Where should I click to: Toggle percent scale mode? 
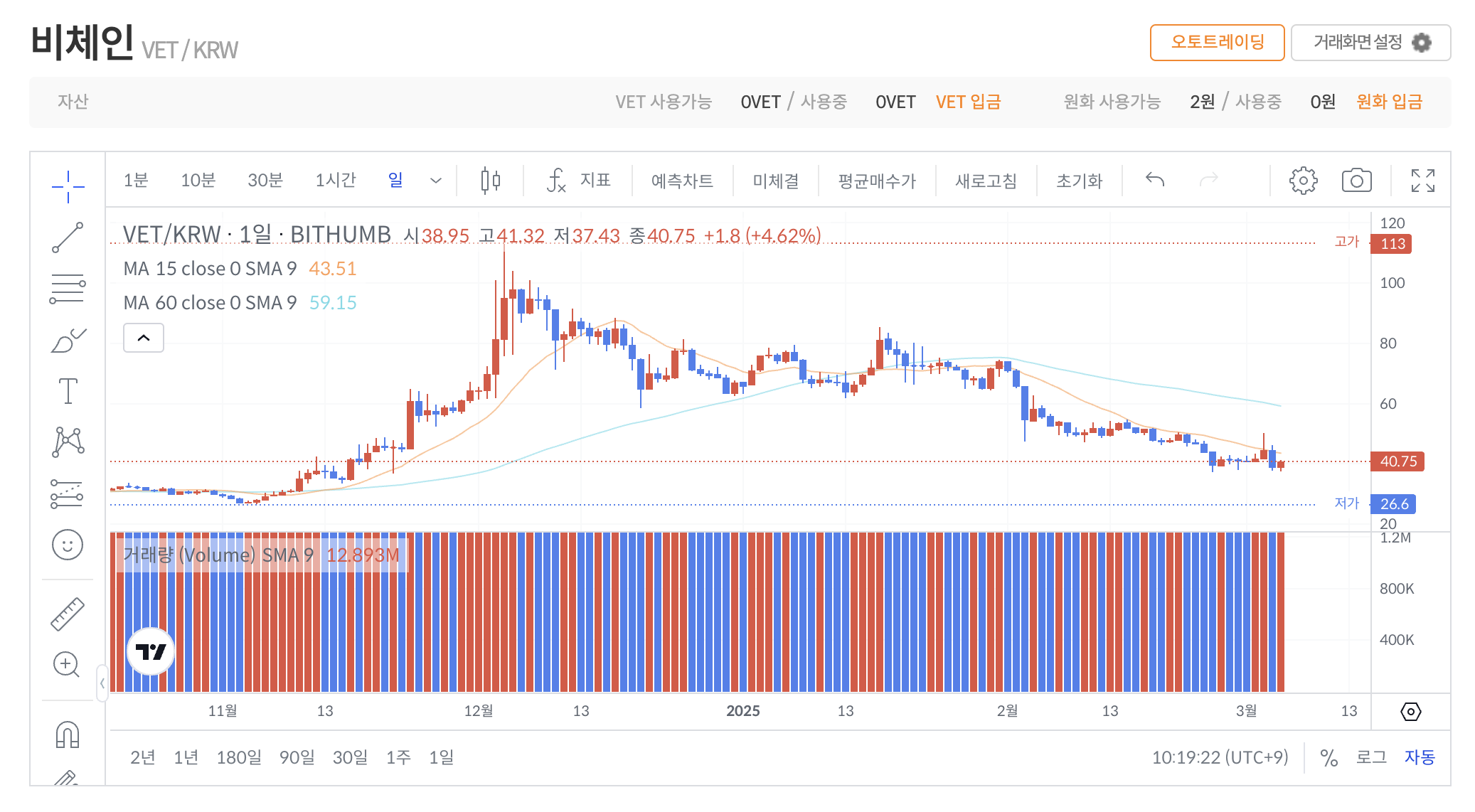coord(1328,757)
